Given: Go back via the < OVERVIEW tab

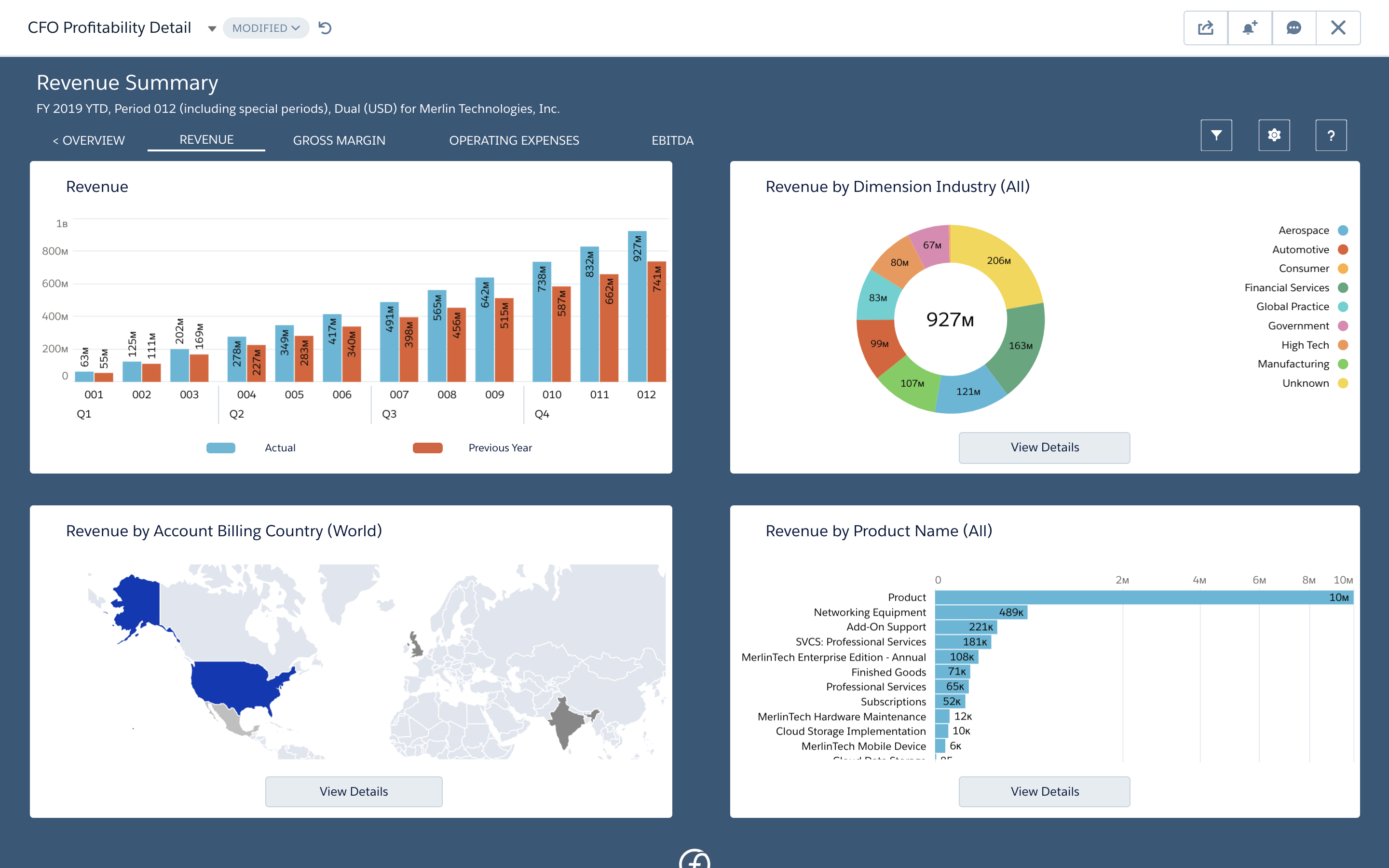Looking at the screenshot, I should coord(88,141).
